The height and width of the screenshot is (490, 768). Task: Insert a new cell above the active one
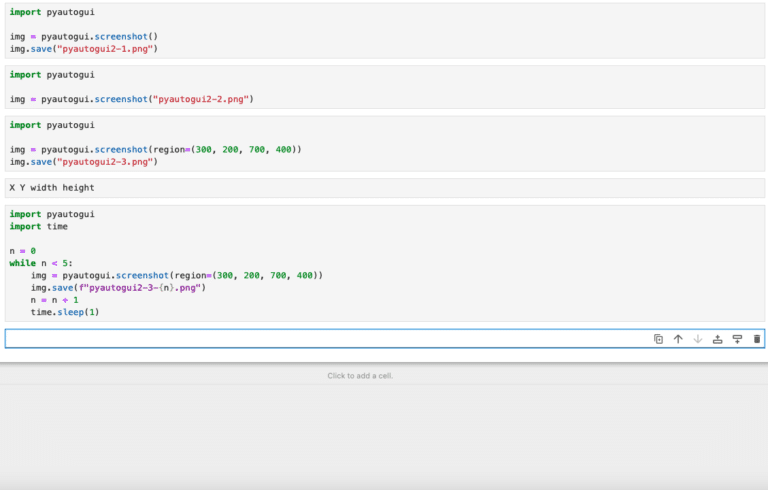717,339
